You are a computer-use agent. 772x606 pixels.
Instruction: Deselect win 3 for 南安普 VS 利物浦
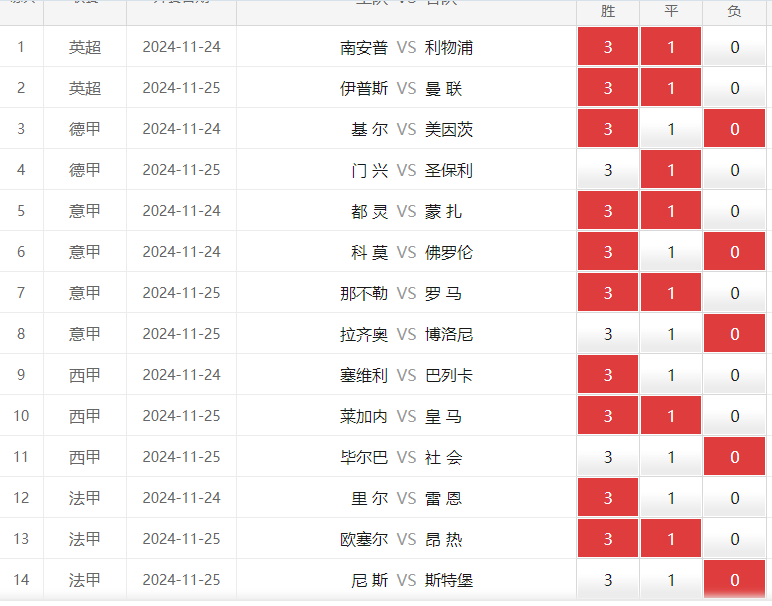tap(608, 46)
